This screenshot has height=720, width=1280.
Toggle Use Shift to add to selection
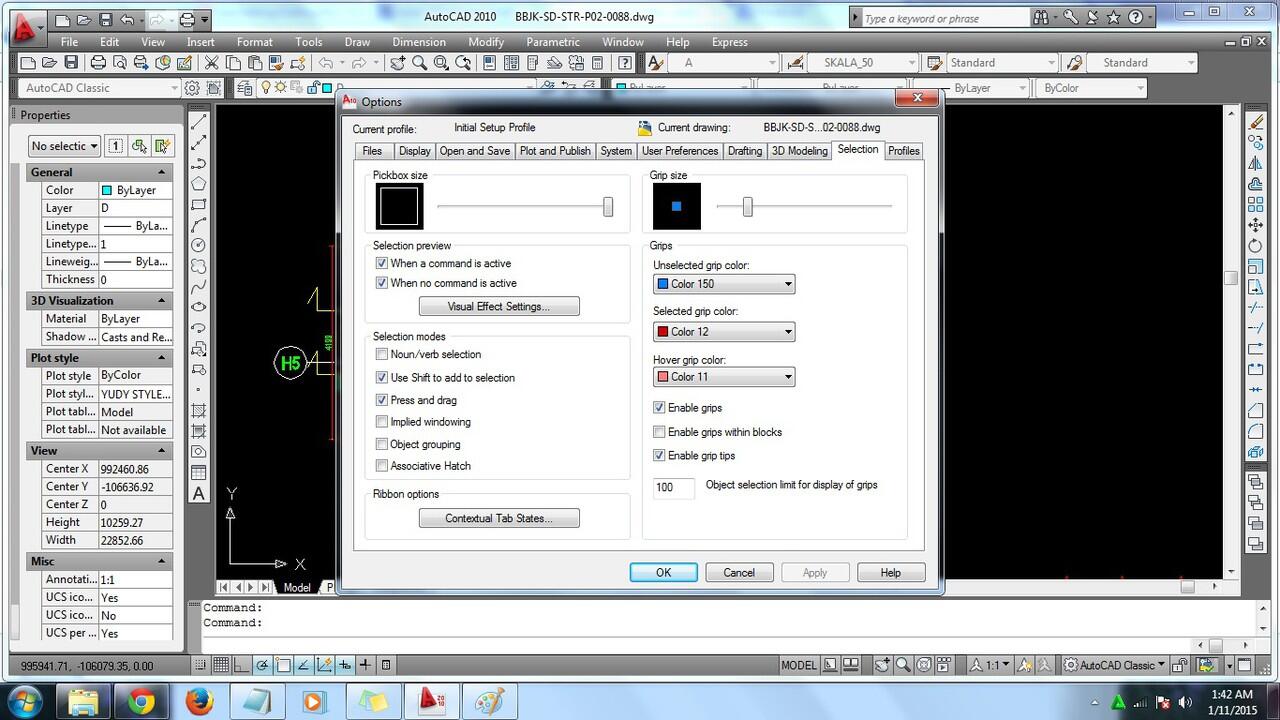(381, 378)
